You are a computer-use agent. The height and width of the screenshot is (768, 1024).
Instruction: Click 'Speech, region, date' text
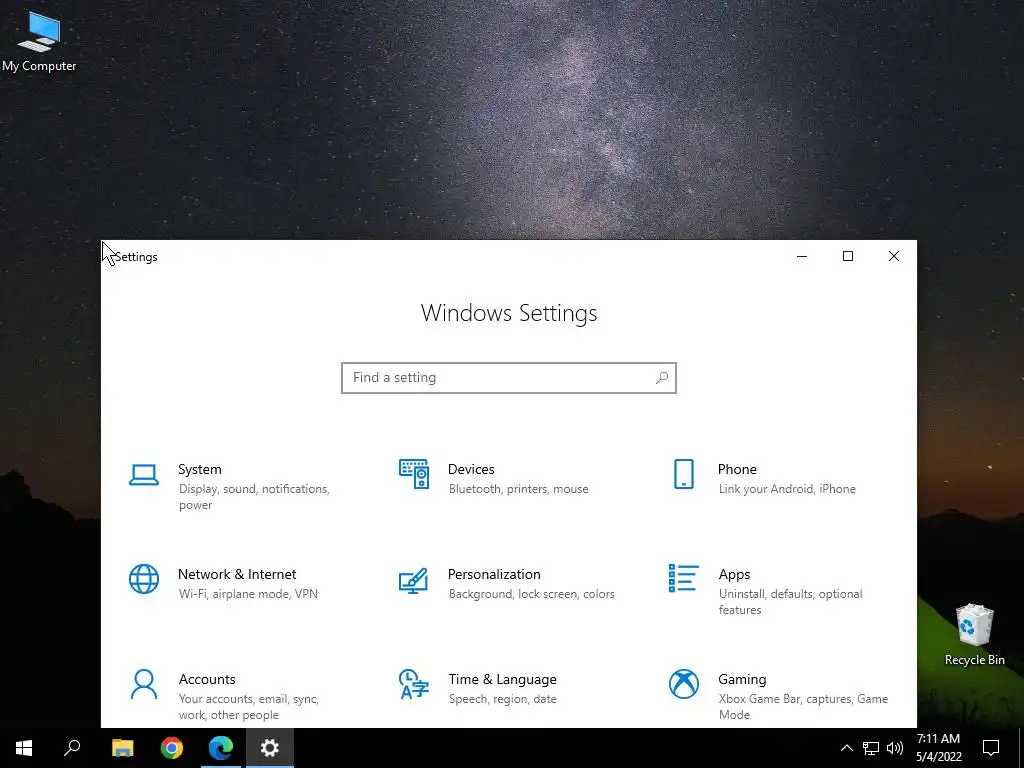click(x=503, y=699)
